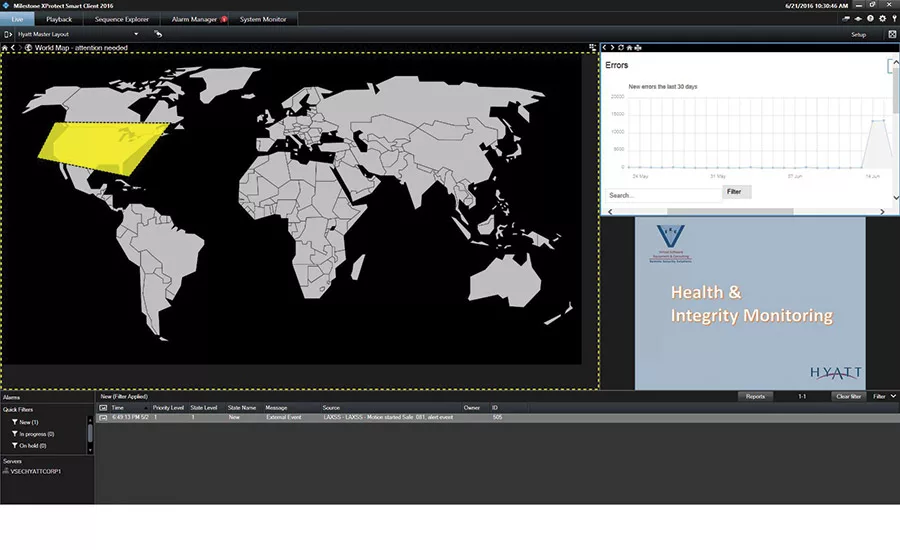The image size is (900, 550).
Task: Click the reload view arrow icon in toolbar
Action: point(158,34)
